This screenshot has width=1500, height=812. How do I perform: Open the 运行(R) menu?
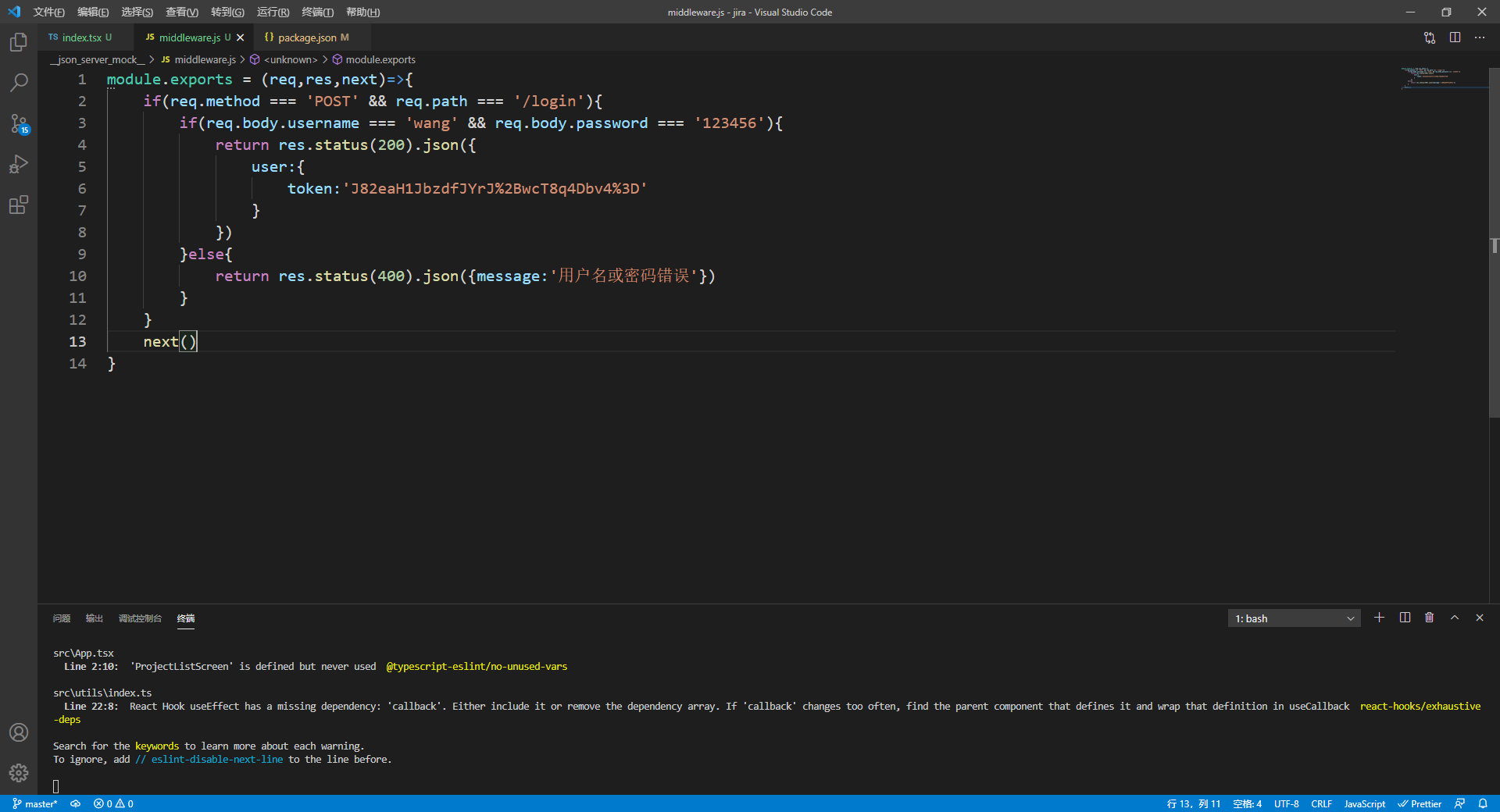tap(273, 12)
